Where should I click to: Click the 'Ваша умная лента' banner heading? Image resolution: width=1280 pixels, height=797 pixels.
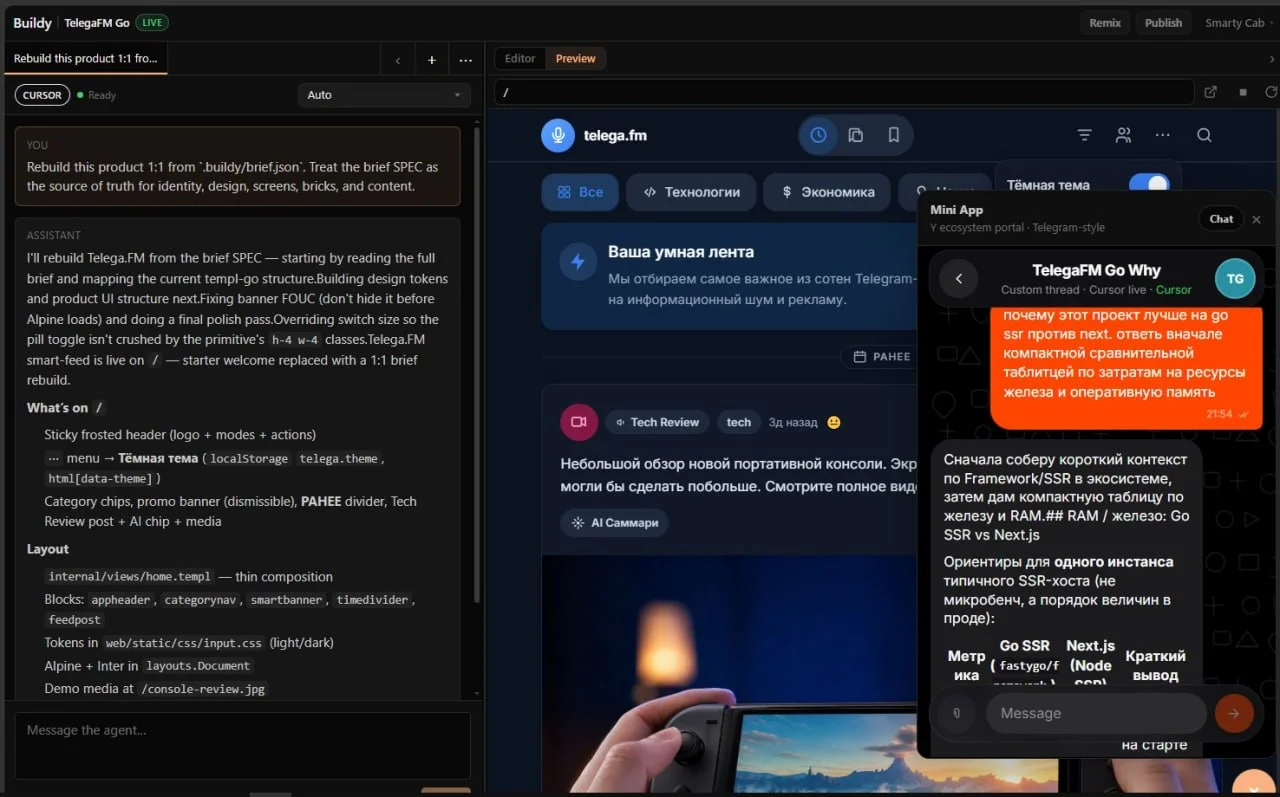coord(681,252)
